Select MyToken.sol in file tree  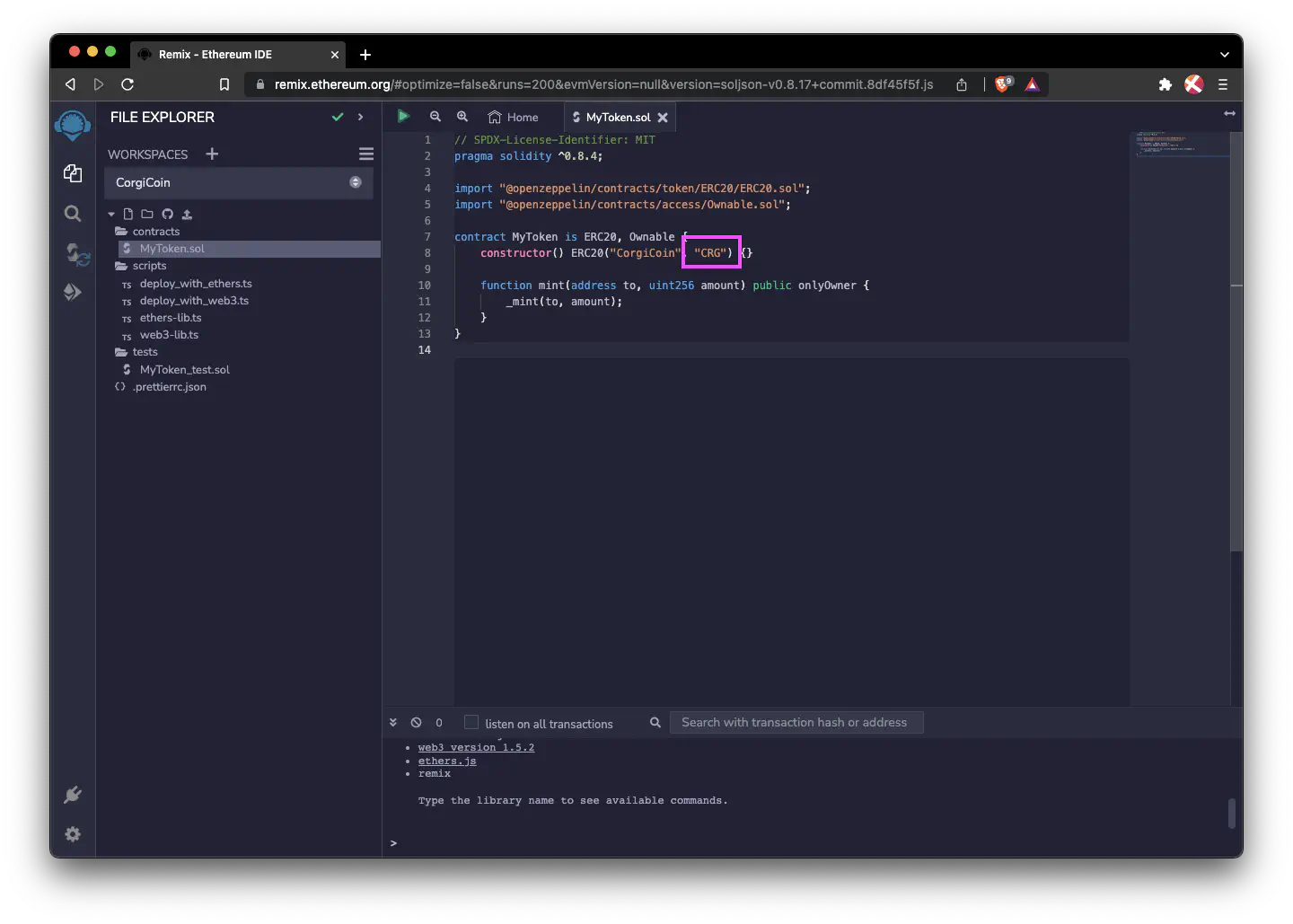click(x=172, y=249)
